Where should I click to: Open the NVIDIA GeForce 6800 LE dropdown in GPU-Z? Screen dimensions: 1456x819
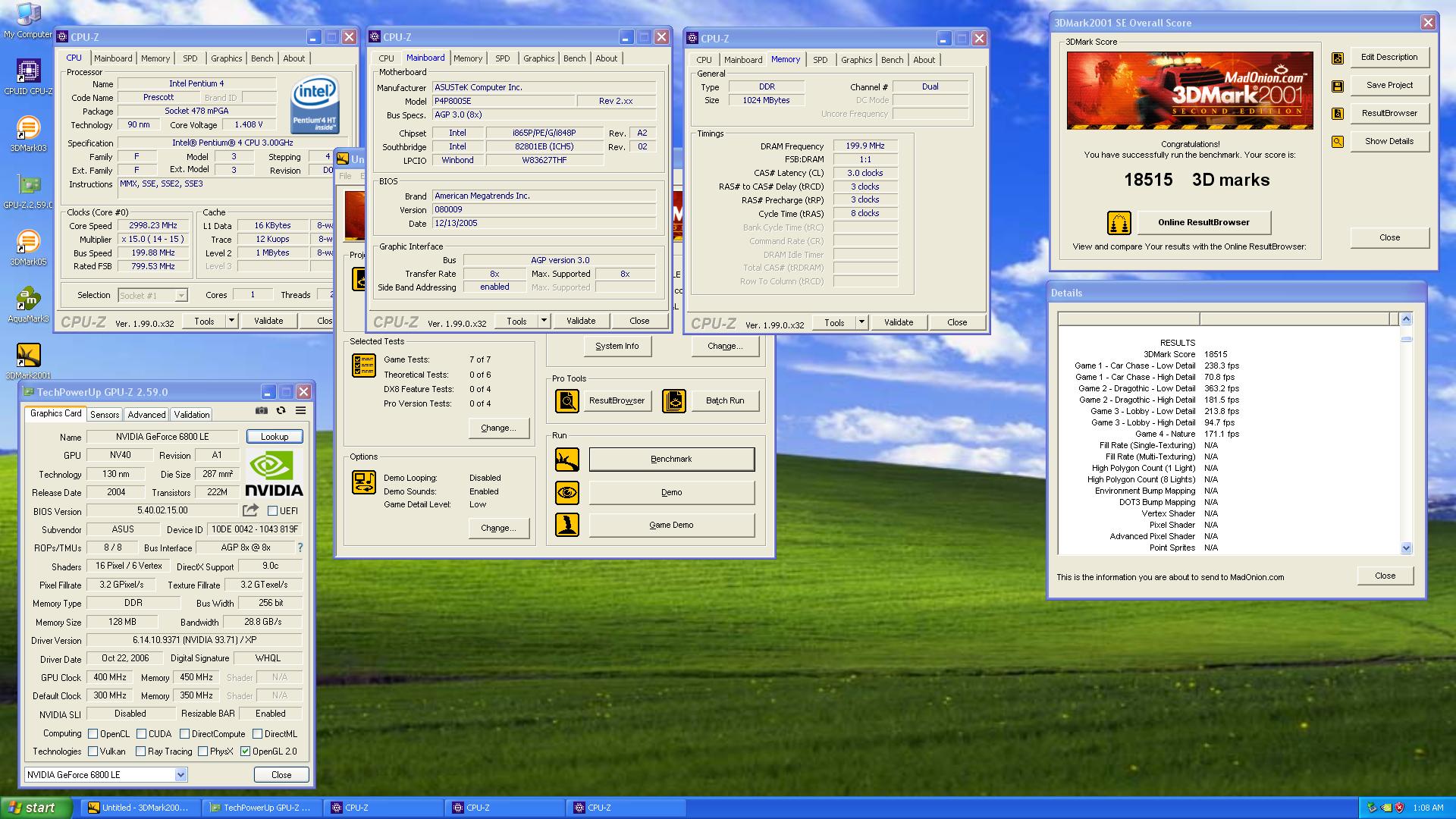(x=180, y=774)
